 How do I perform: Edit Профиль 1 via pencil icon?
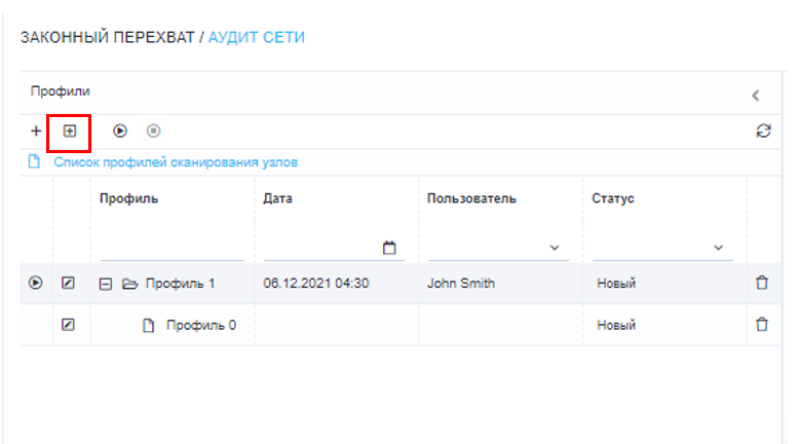(68, 283)
